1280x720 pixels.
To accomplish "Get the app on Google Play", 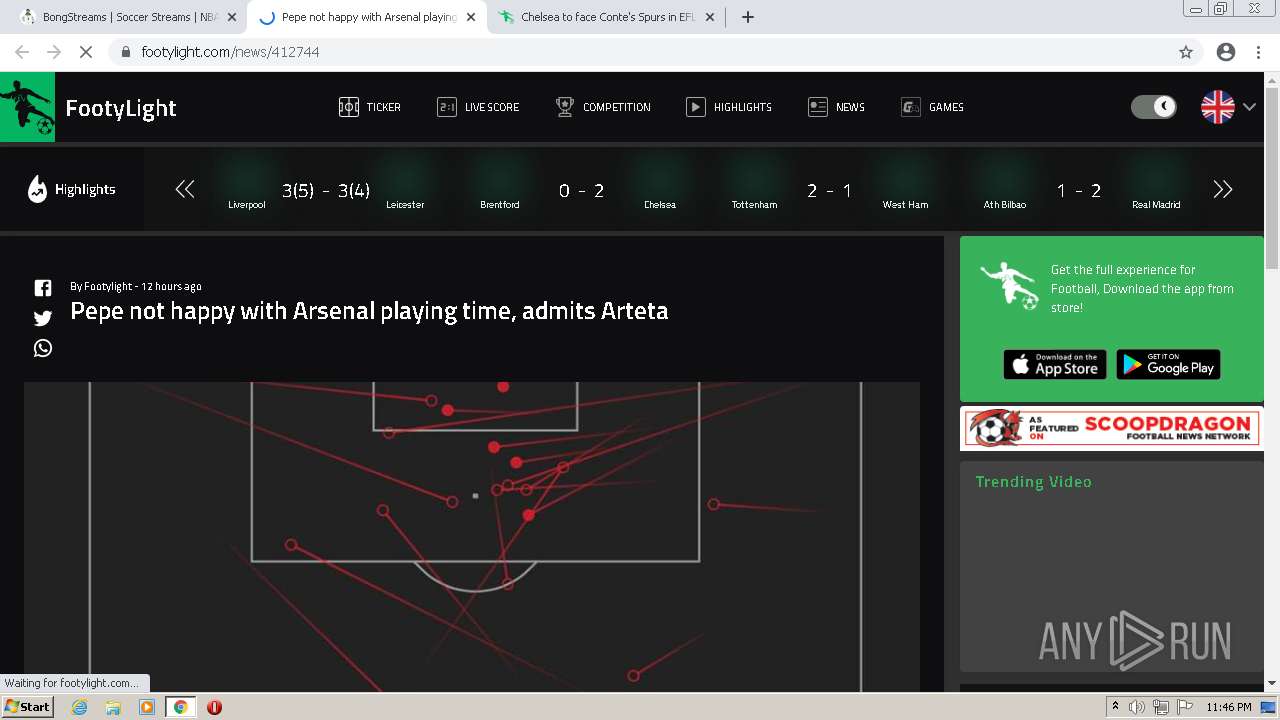I will coord(1168,364).
